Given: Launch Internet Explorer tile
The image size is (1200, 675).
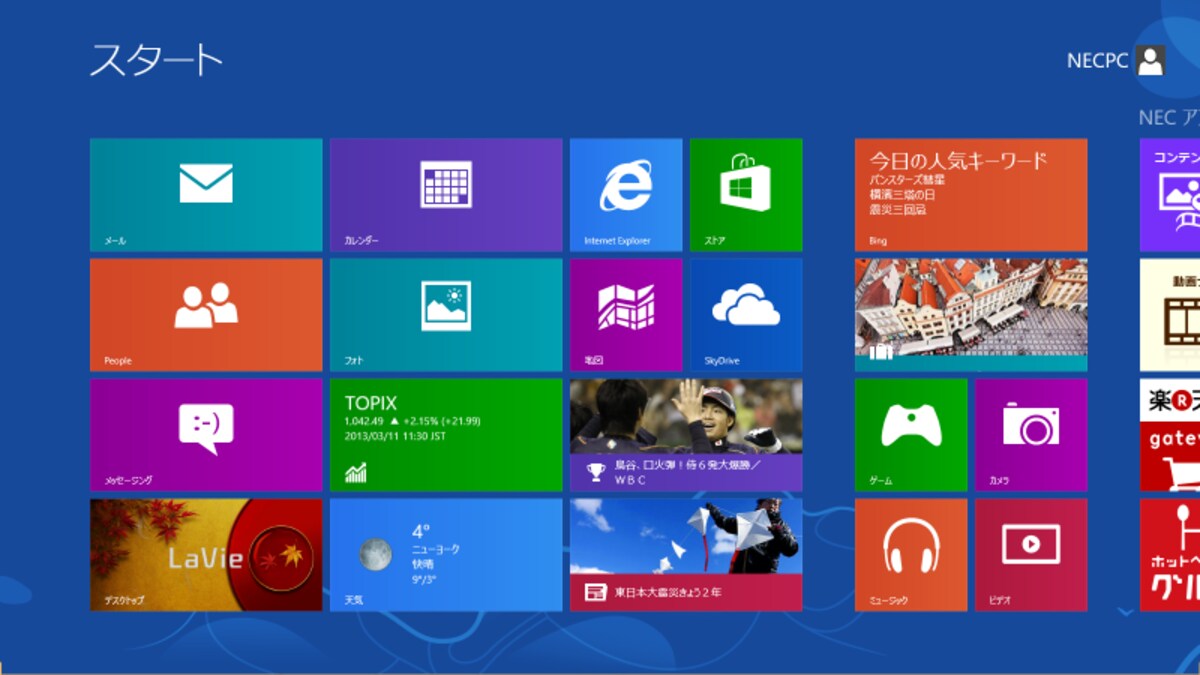Looking at the screenshot, I should click(x=626, y=195).
